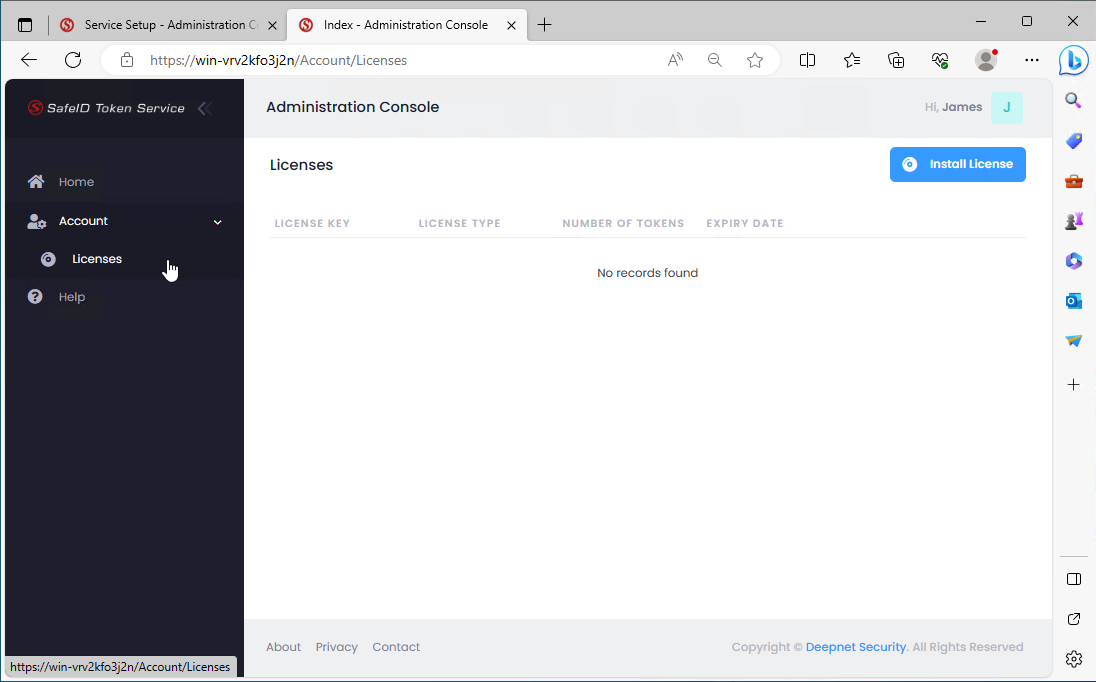Collapse the Account menu chevron
This screenshot has width=1096, height=682.
[x=218, y=222]
